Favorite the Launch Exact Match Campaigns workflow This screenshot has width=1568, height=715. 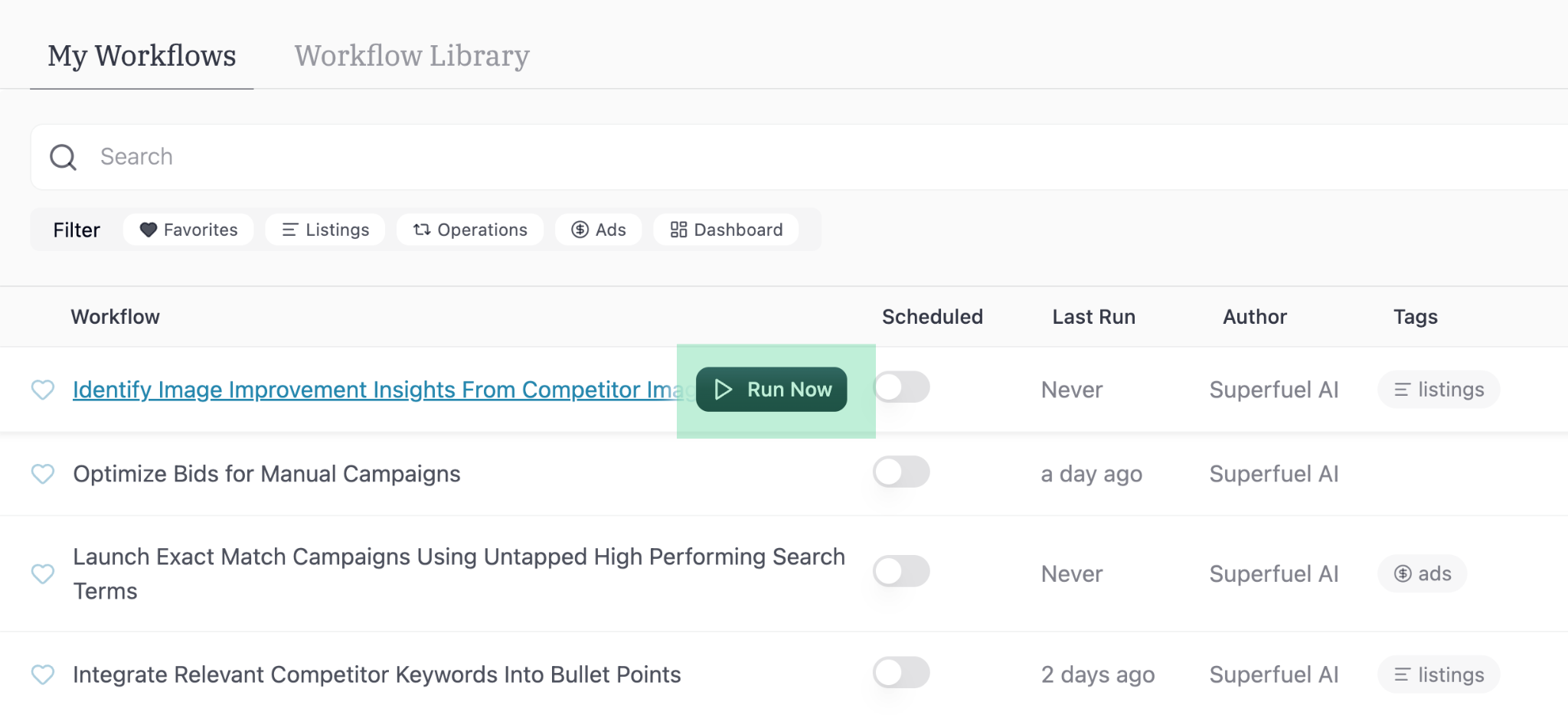[x=44, y=573]
